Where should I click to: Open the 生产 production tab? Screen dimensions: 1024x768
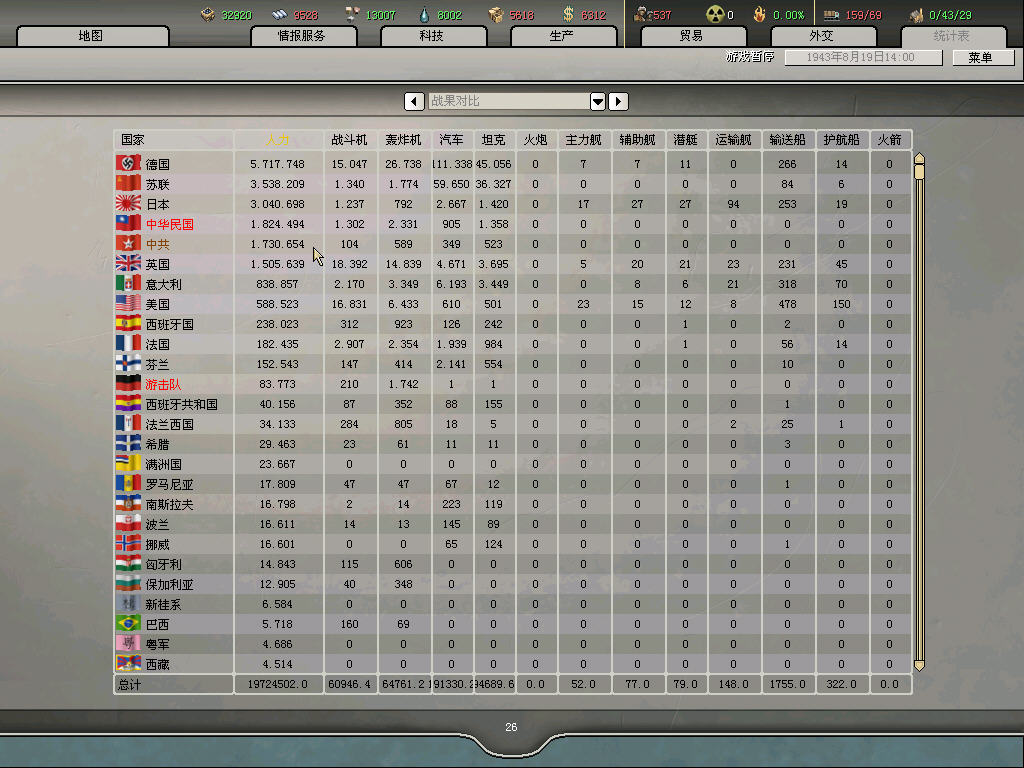pos(563,36)
